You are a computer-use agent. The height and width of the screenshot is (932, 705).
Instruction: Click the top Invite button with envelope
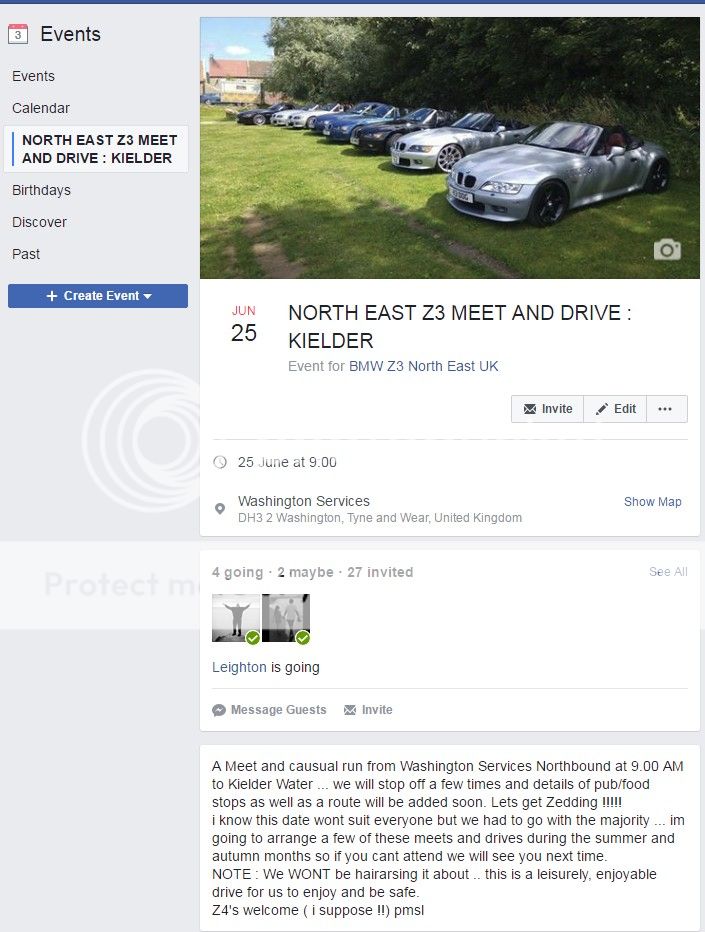[547, 409]
